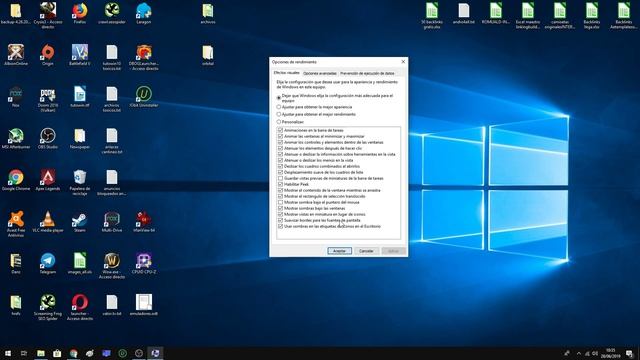Image resolution: width=640 pixels, height=360 pixels.
Task: Switch to the 'Efectos visuales' tab
Action: click(287, 73)
